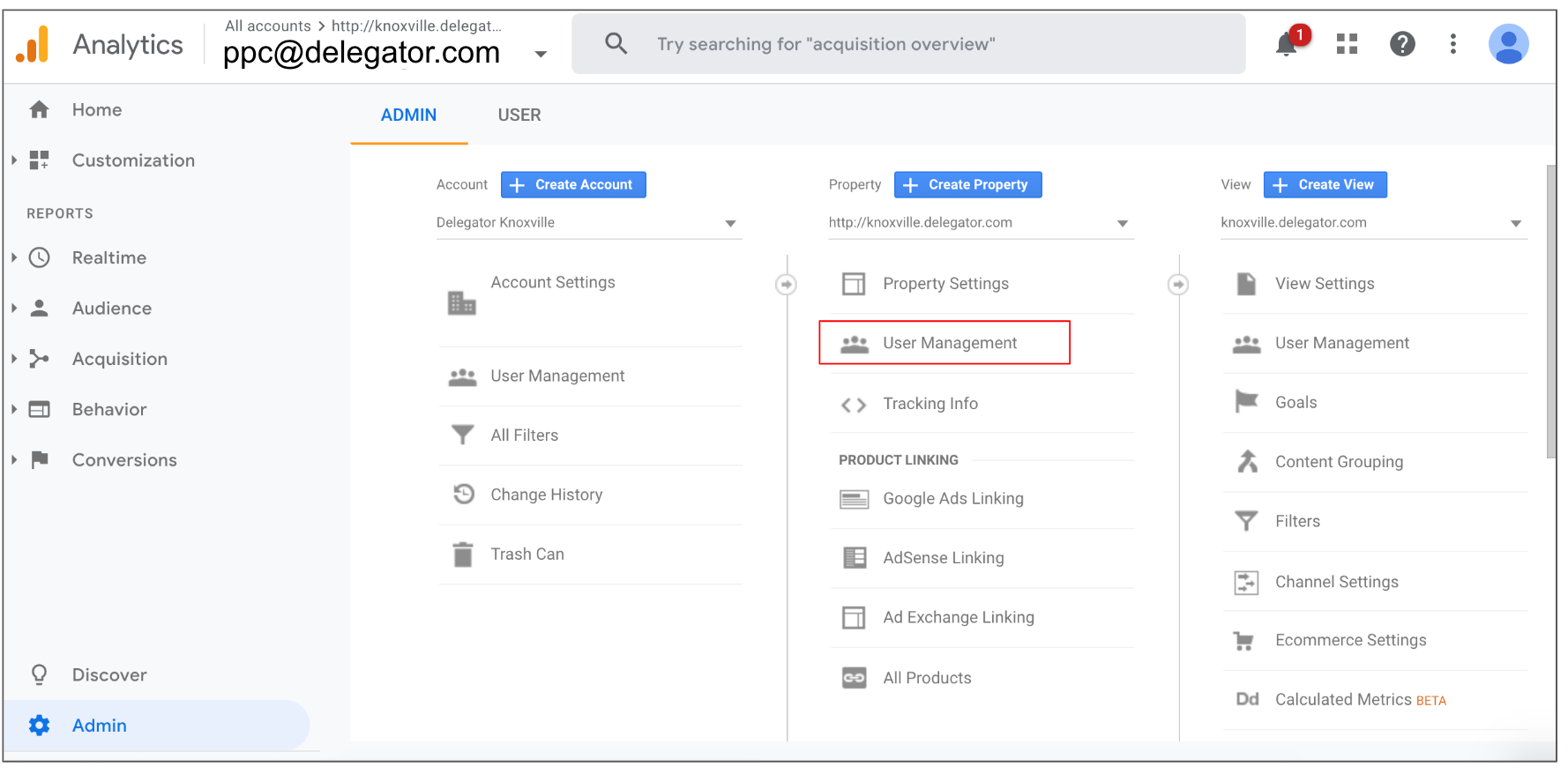Click the All Products link icon
The height and width of the screenshot is (774, 1568).
tap(854, 678)
